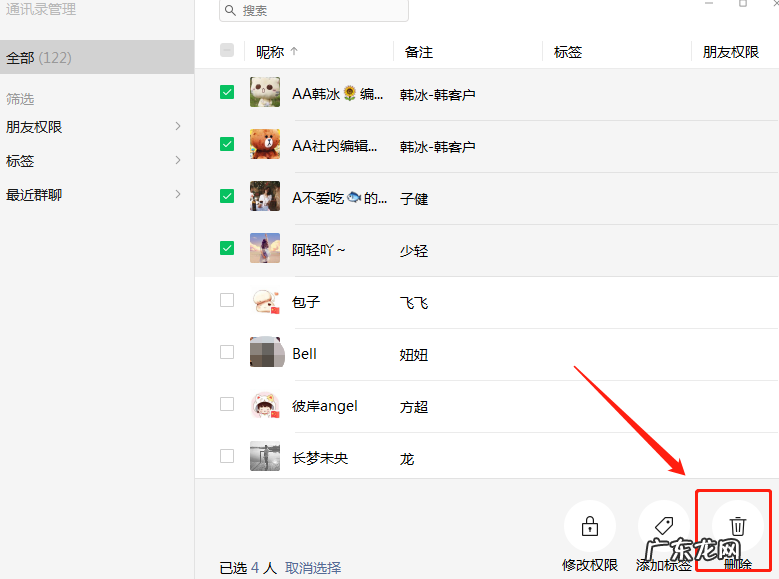Open avatar of A不爱吃 contact

pyautogui.click(x=265, y=196)
